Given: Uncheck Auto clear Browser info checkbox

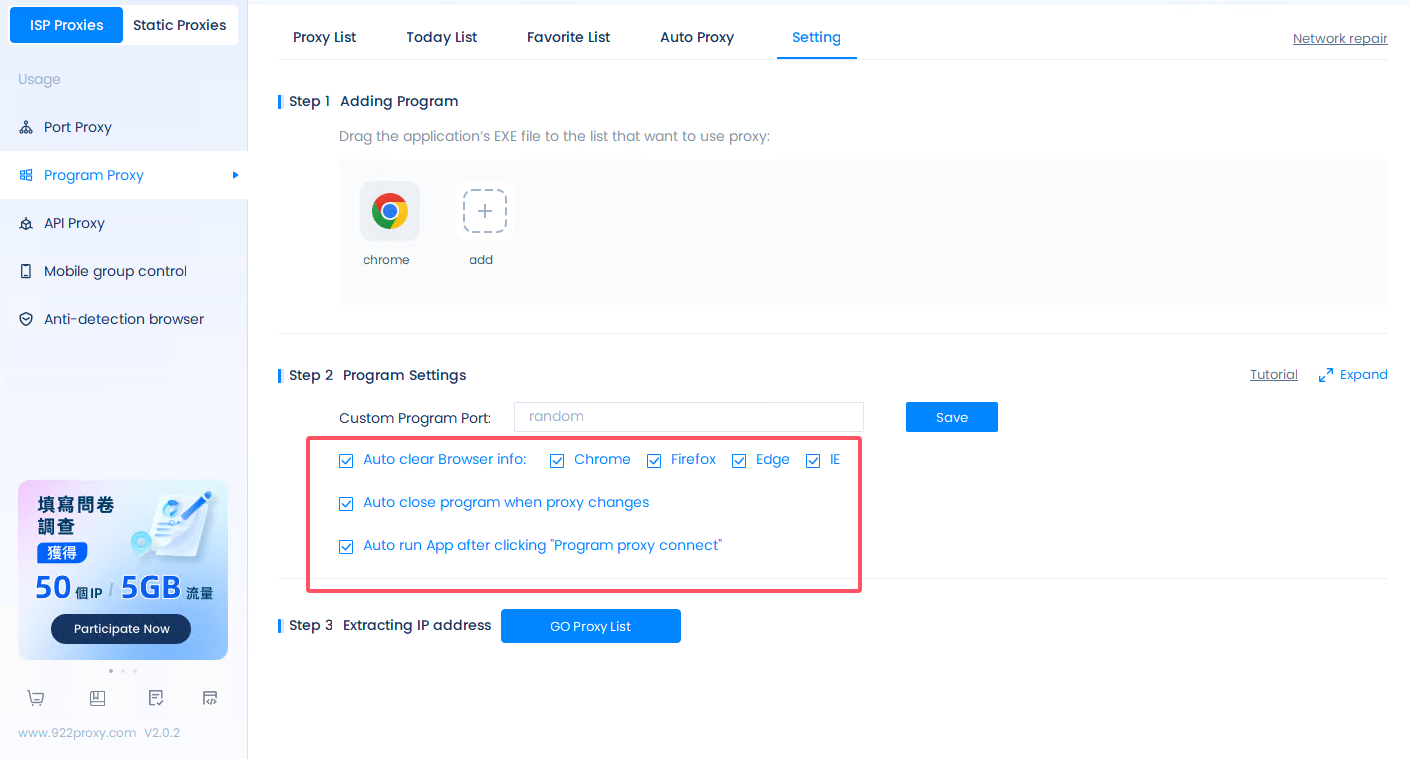Looking at the screenshot, I should [x=346, y=460].
